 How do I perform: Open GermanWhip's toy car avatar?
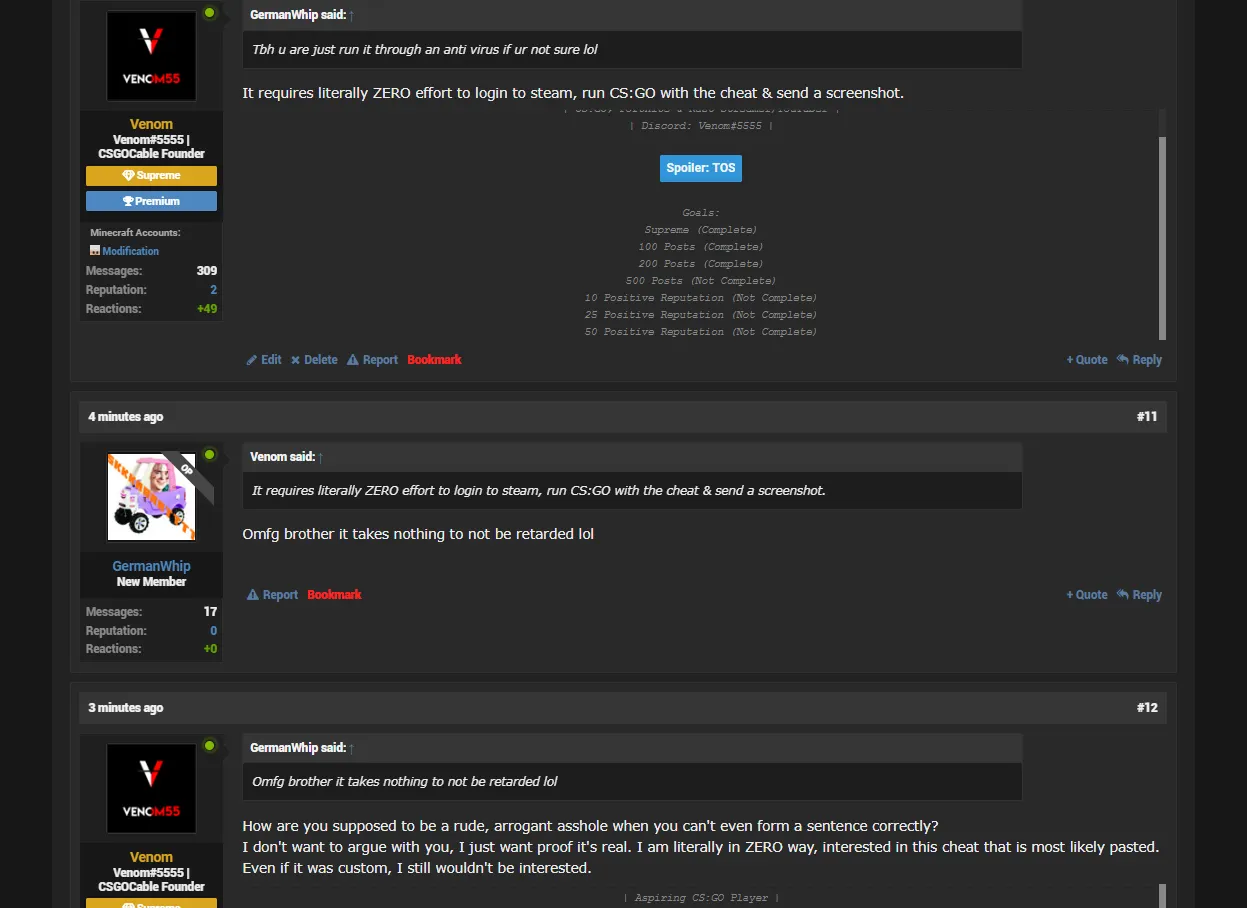(x=151, y=497)
